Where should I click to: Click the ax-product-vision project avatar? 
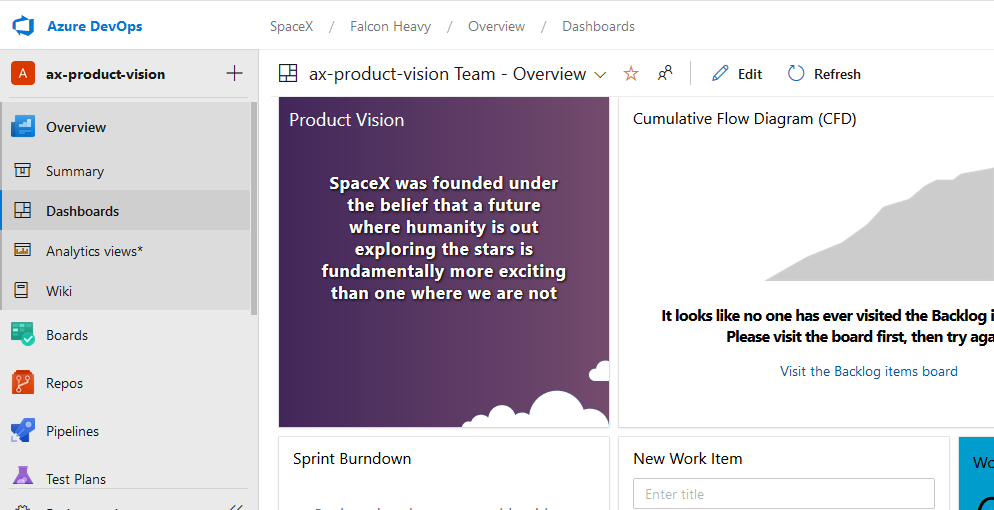23,74
